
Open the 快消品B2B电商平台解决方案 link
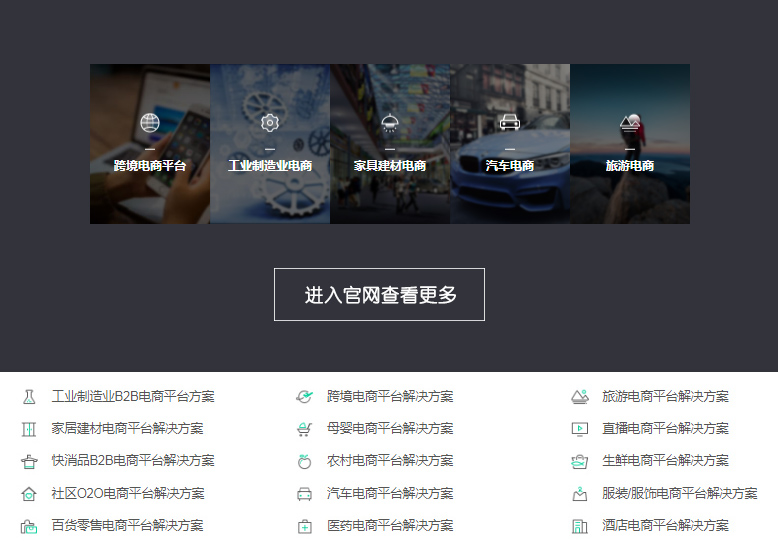pyautogui.click(x=133, y=461)
